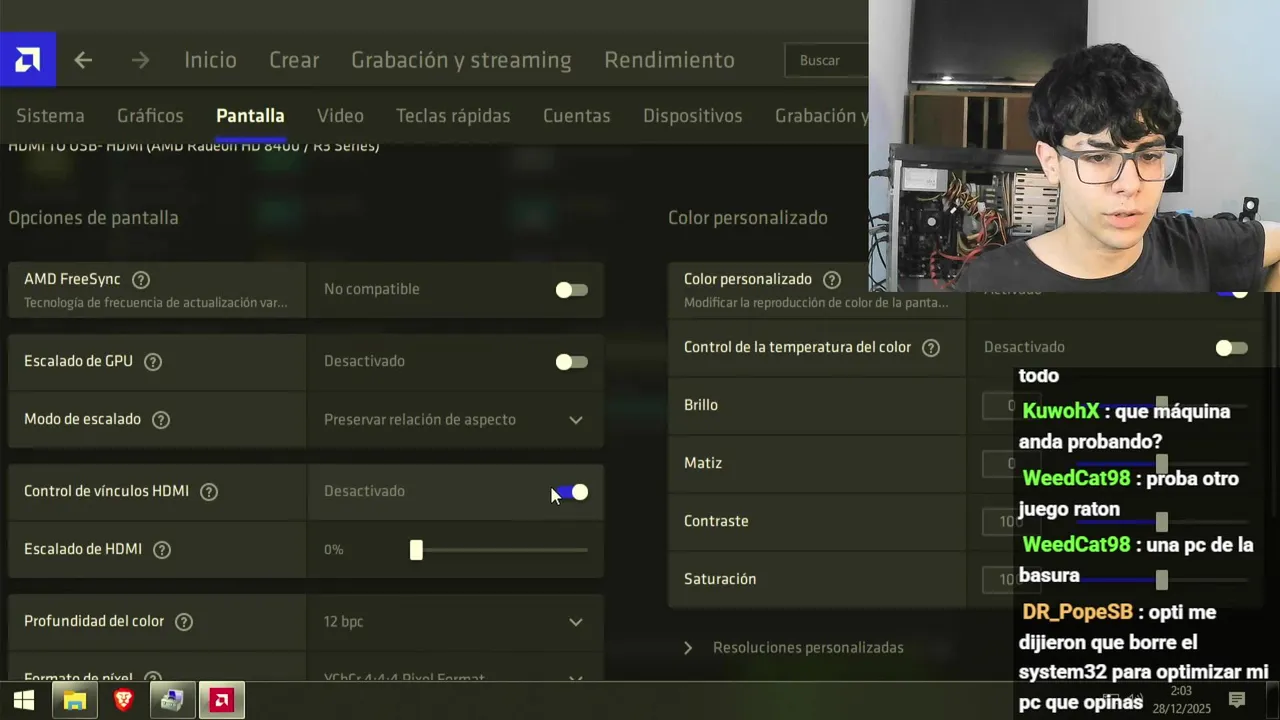This screenshot has height=720, width=1280.
Task: Open Grabación y streaming section
Action: (461, 60)
